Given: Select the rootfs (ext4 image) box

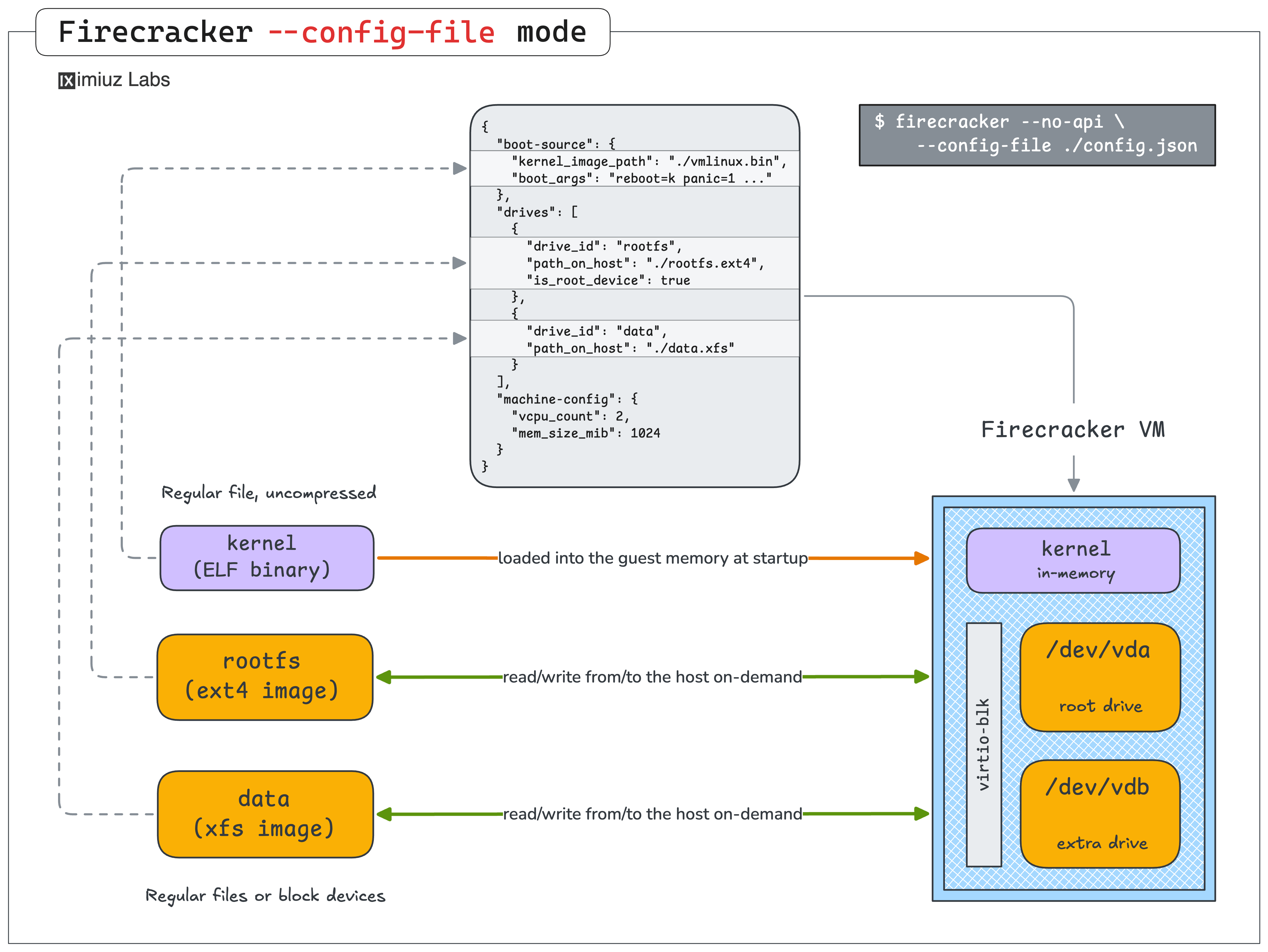Looking at the screenshot, I should click(x=265, y=677).
